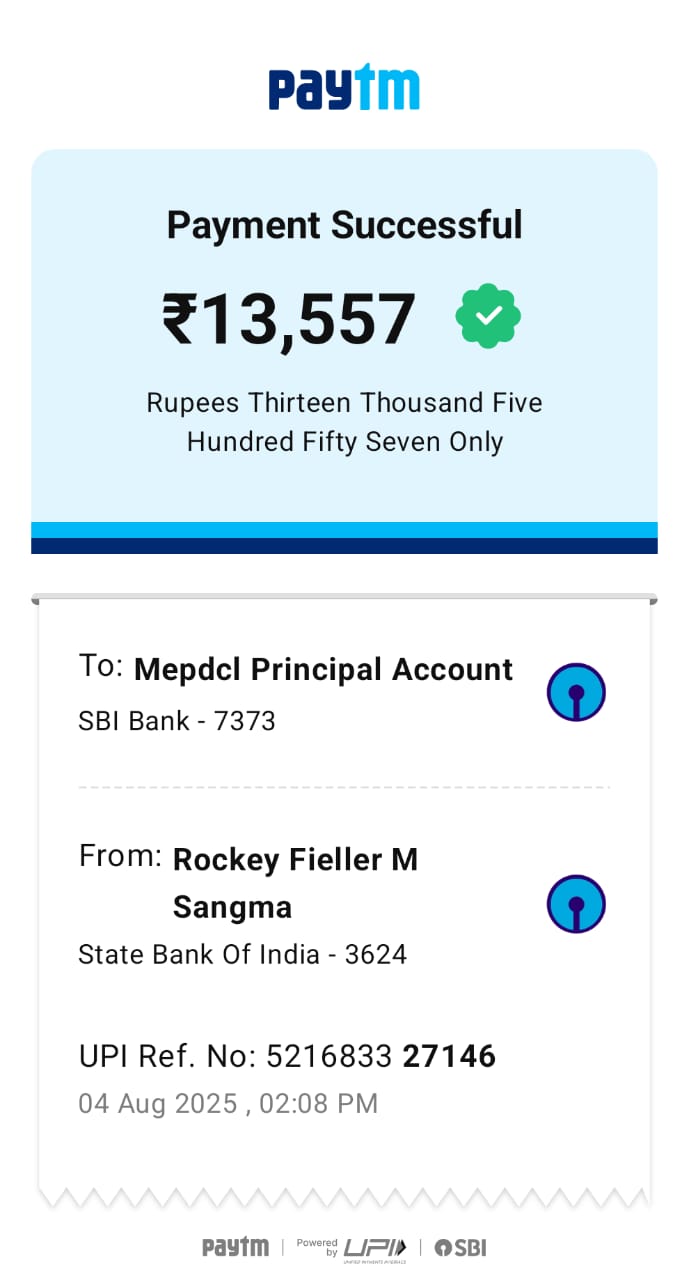Click the Paytm logo at the top

click(x=344, y=88)
